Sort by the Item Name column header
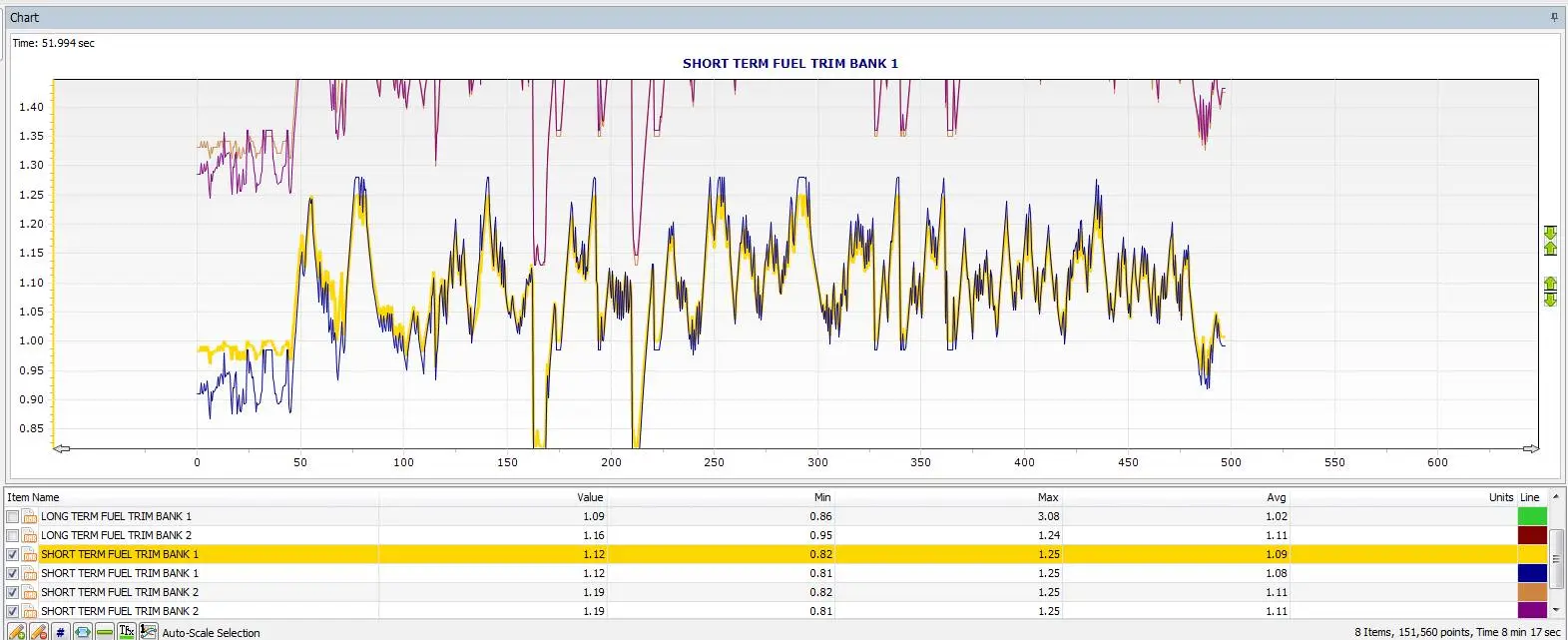 [x=33, y=497]
